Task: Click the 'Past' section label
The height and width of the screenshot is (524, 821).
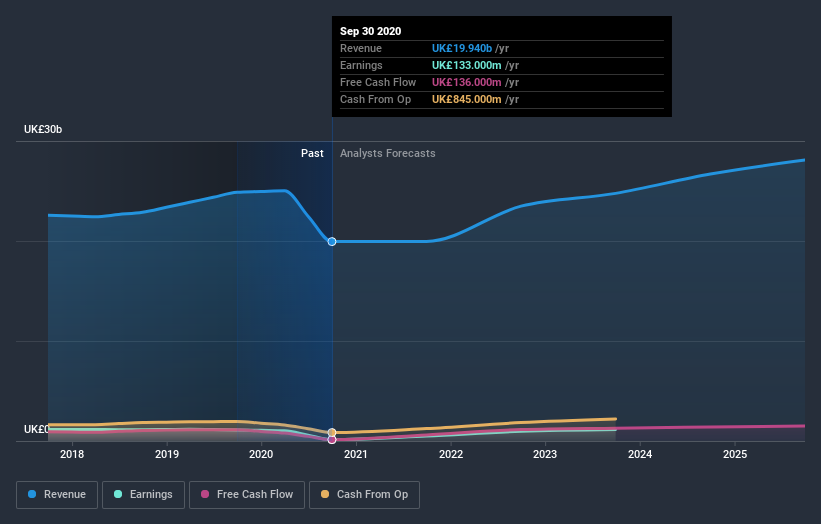Action: [x=312, y=153]
